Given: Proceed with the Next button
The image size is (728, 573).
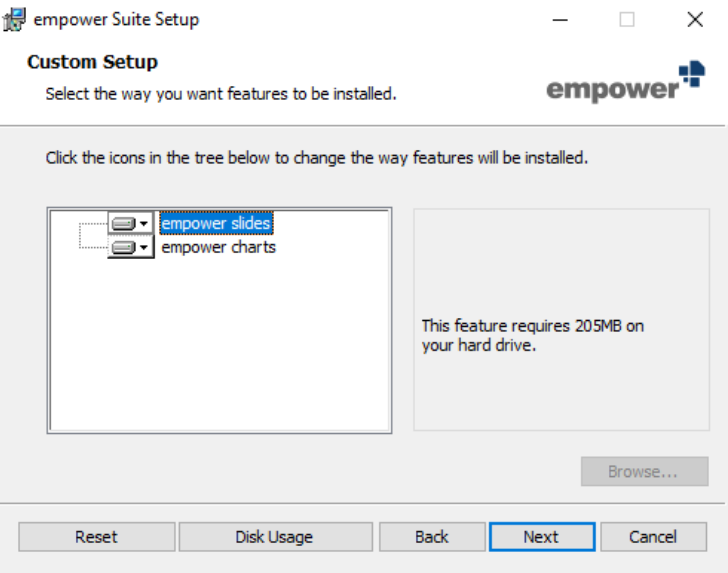Looking at the screenshot, I should (542, 537).
